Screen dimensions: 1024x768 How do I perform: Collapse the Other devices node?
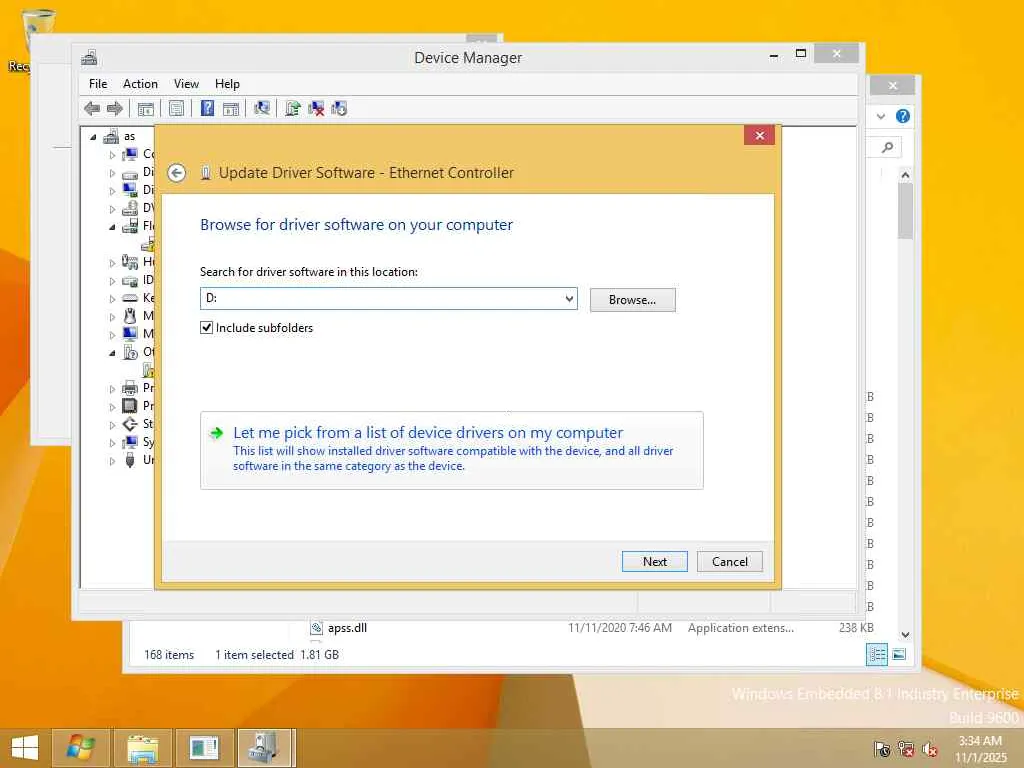[x=112, y=353]
